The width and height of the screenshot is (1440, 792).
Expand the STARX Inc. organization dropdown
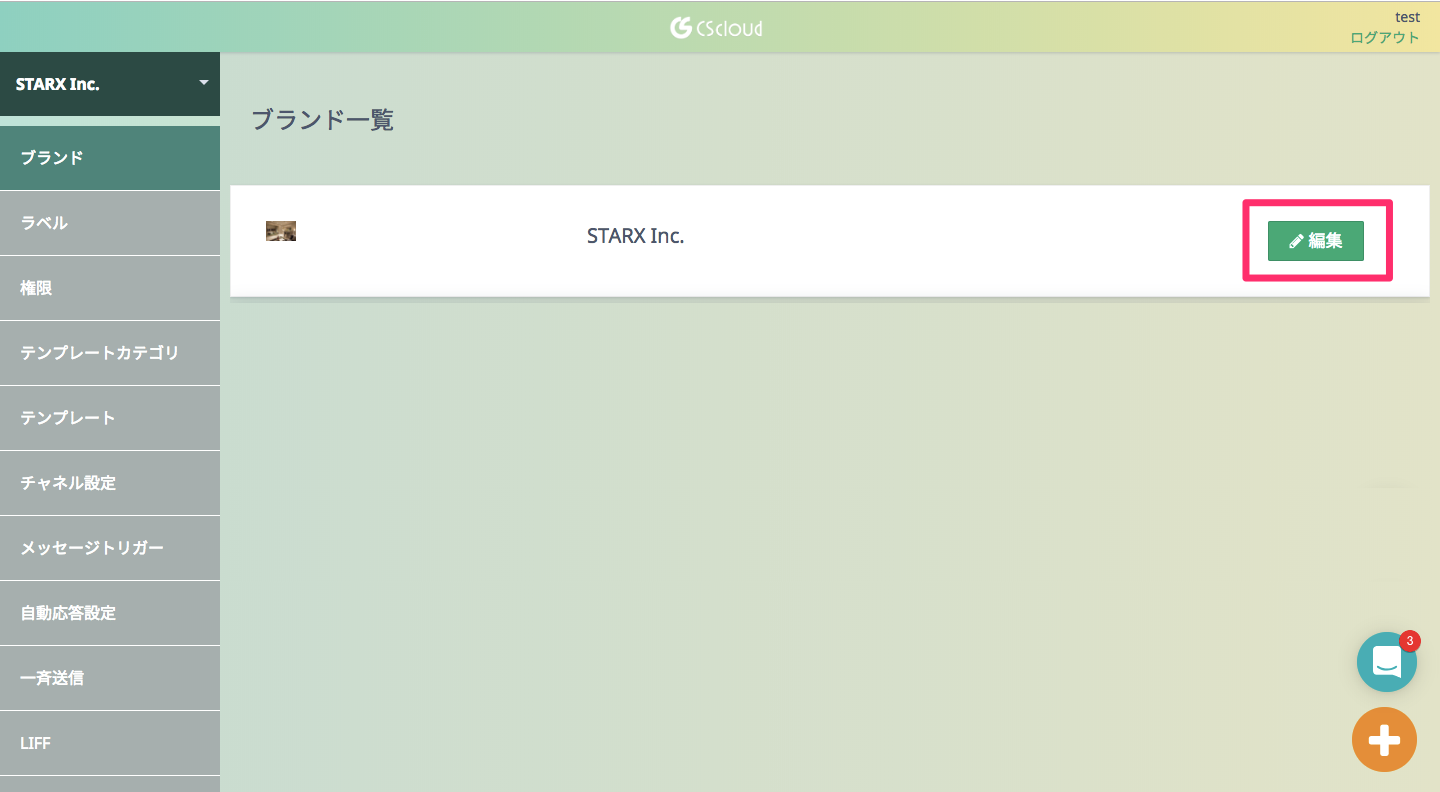point(110,84)
